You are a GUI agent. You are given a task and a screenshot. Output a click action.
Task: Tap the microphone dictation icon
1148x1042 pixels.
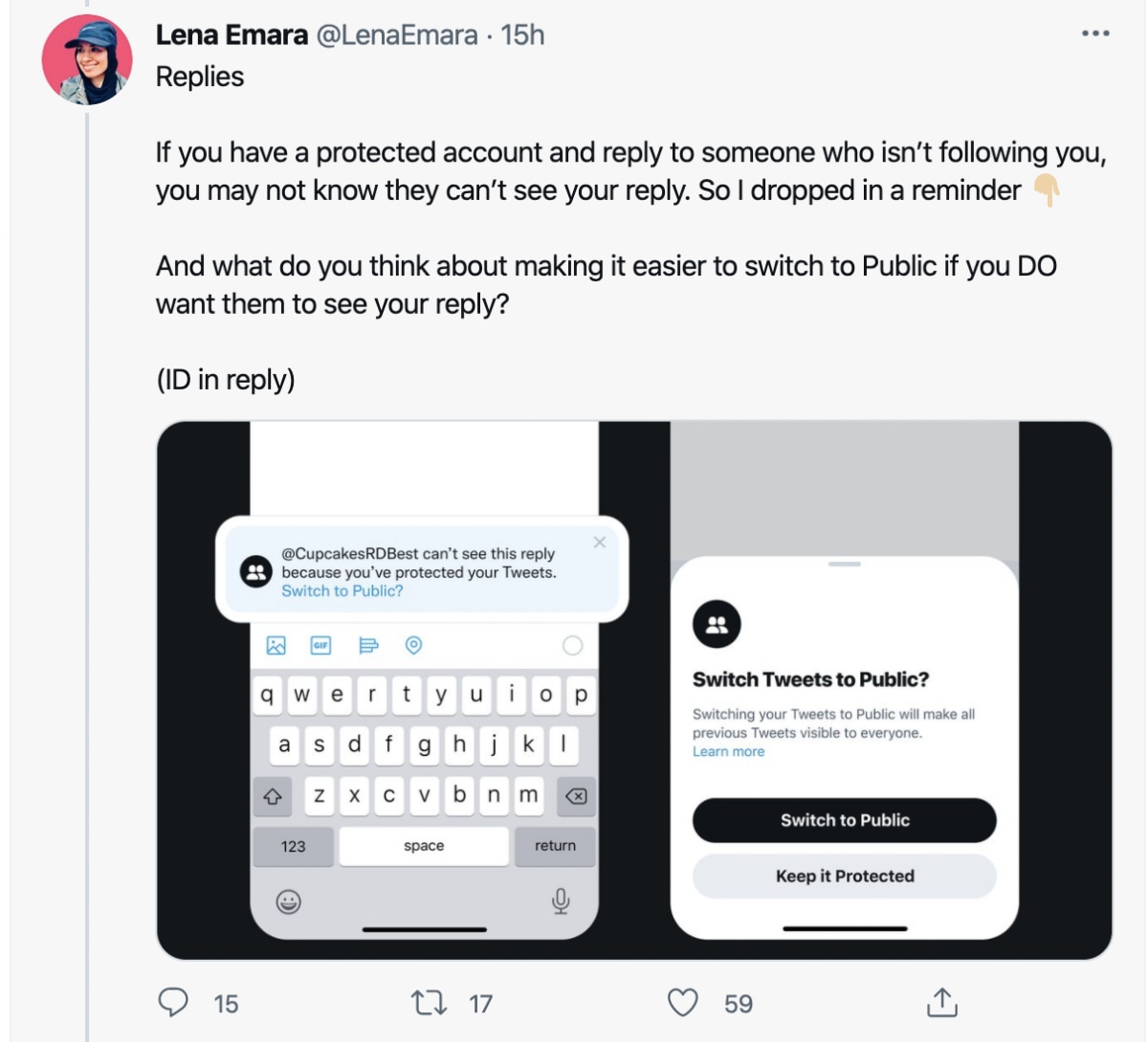[x=562, y=900]
